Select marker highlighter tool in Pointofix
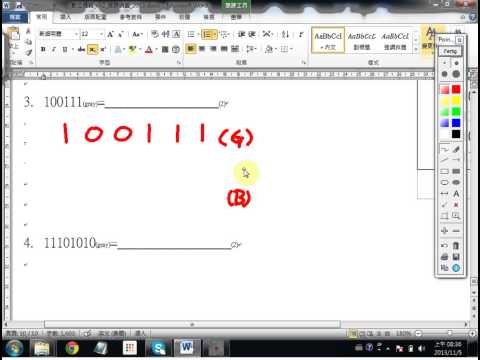 pos(456,150)
